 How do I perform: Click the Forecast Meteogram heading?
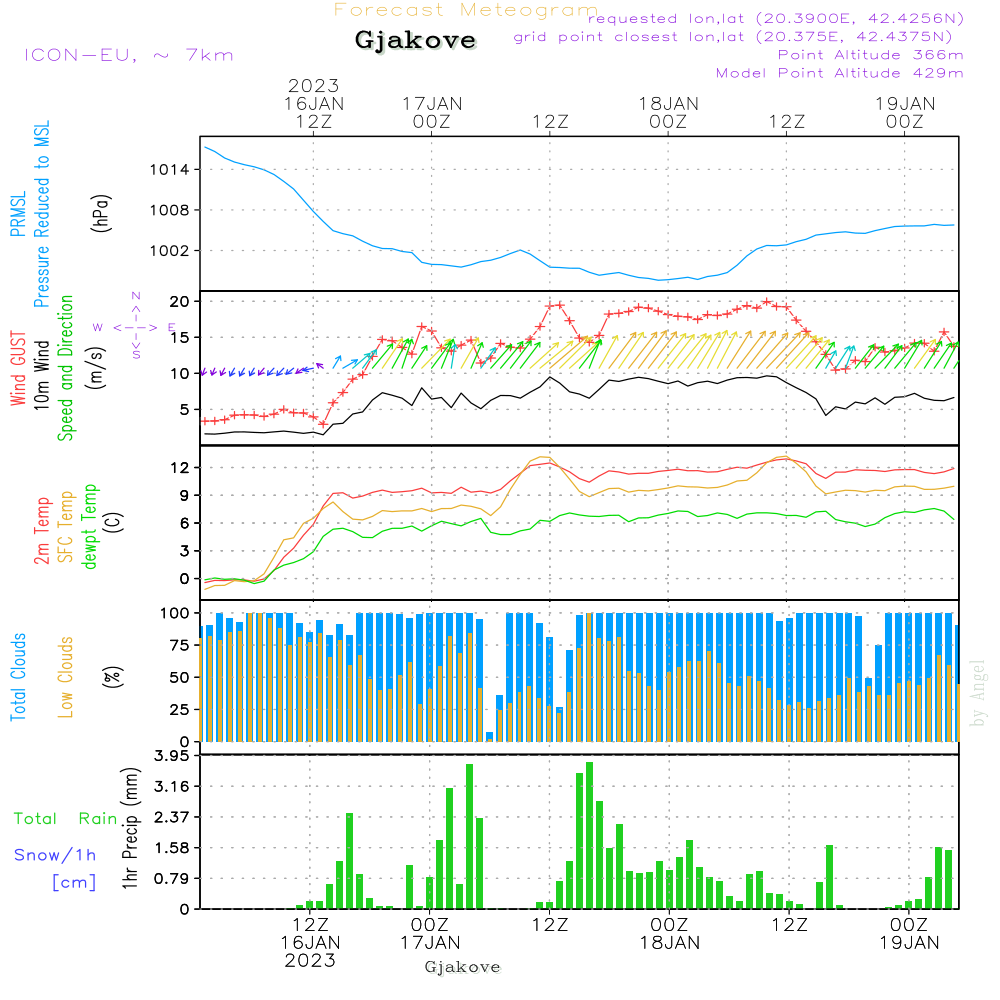click(466, 10)
